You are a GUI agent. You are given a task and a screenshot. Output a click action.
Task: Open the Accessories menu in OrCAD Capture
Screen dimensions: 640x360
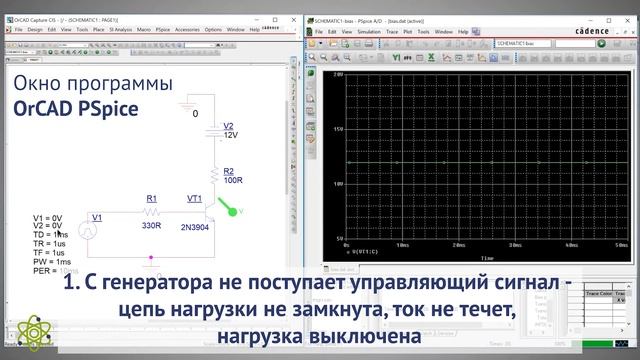187,29
